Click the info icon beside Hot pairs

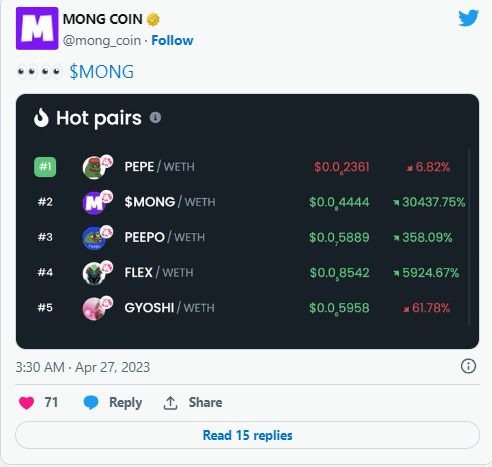pos(155,117)
